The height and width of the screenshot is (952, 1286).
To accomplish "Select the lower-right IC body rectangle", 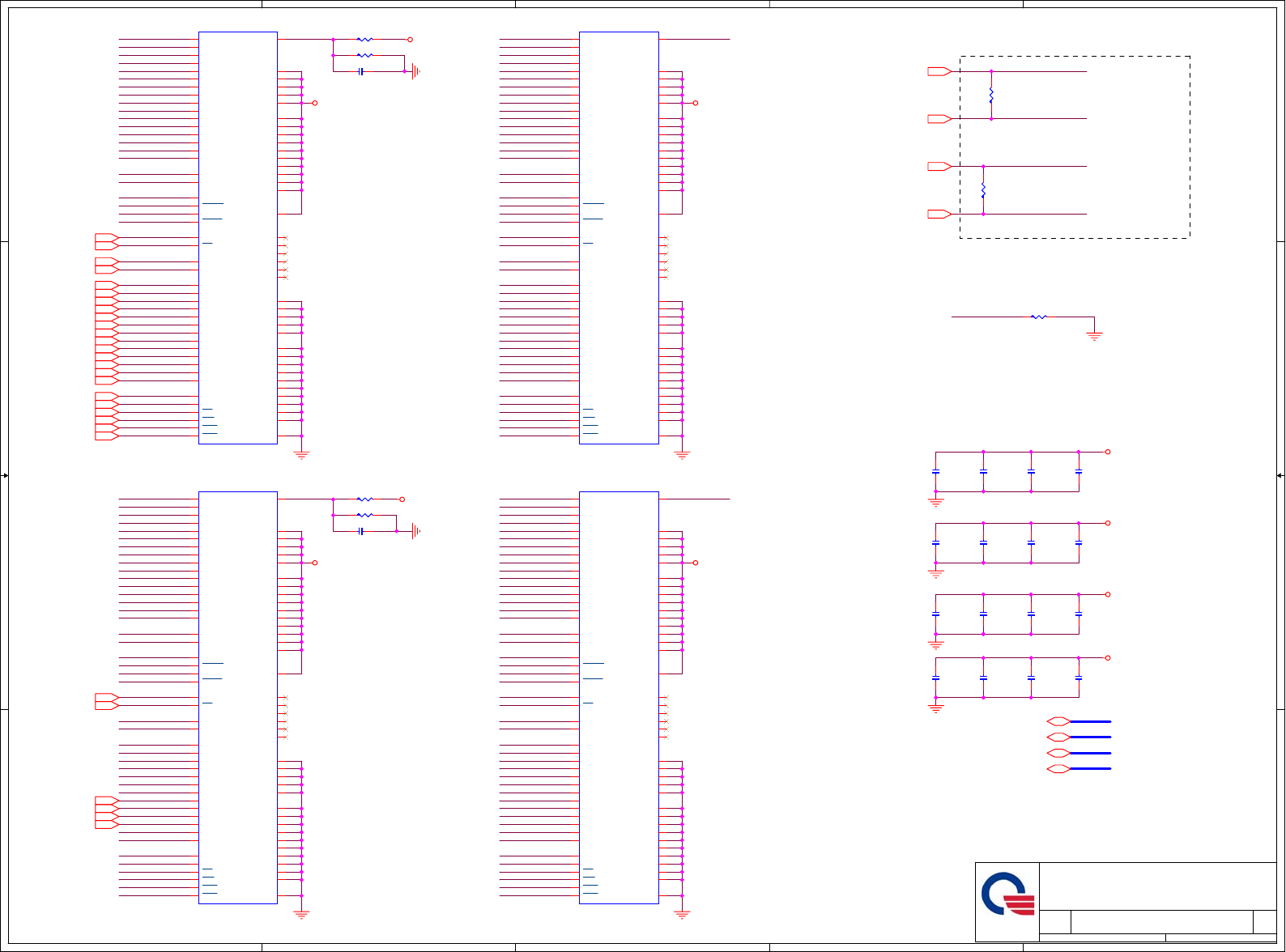I will coord(619,698).
